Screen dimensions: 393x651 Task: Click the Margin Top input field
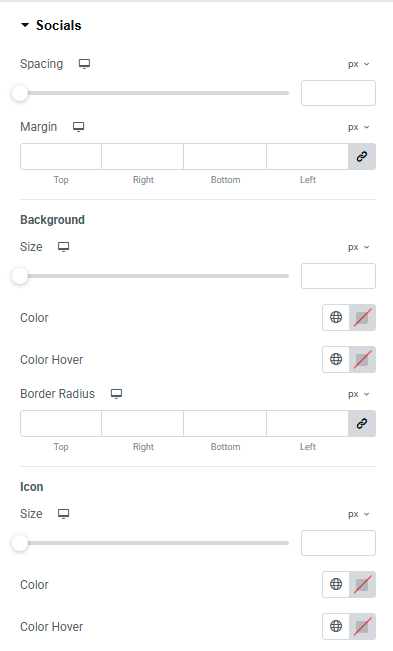coord(61,157)
